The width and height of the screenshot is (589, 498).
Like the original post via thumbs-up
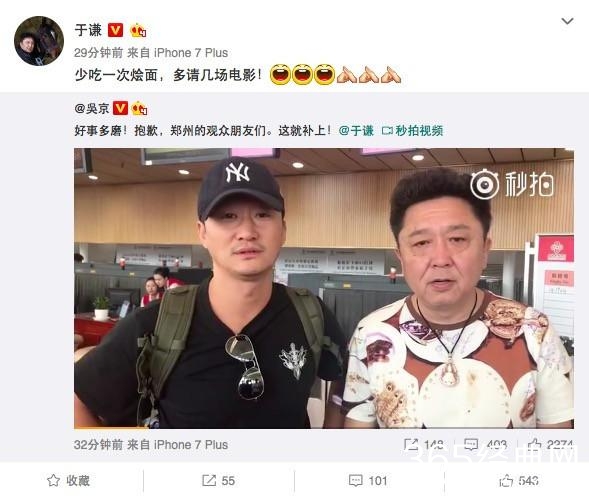point(534,445)
